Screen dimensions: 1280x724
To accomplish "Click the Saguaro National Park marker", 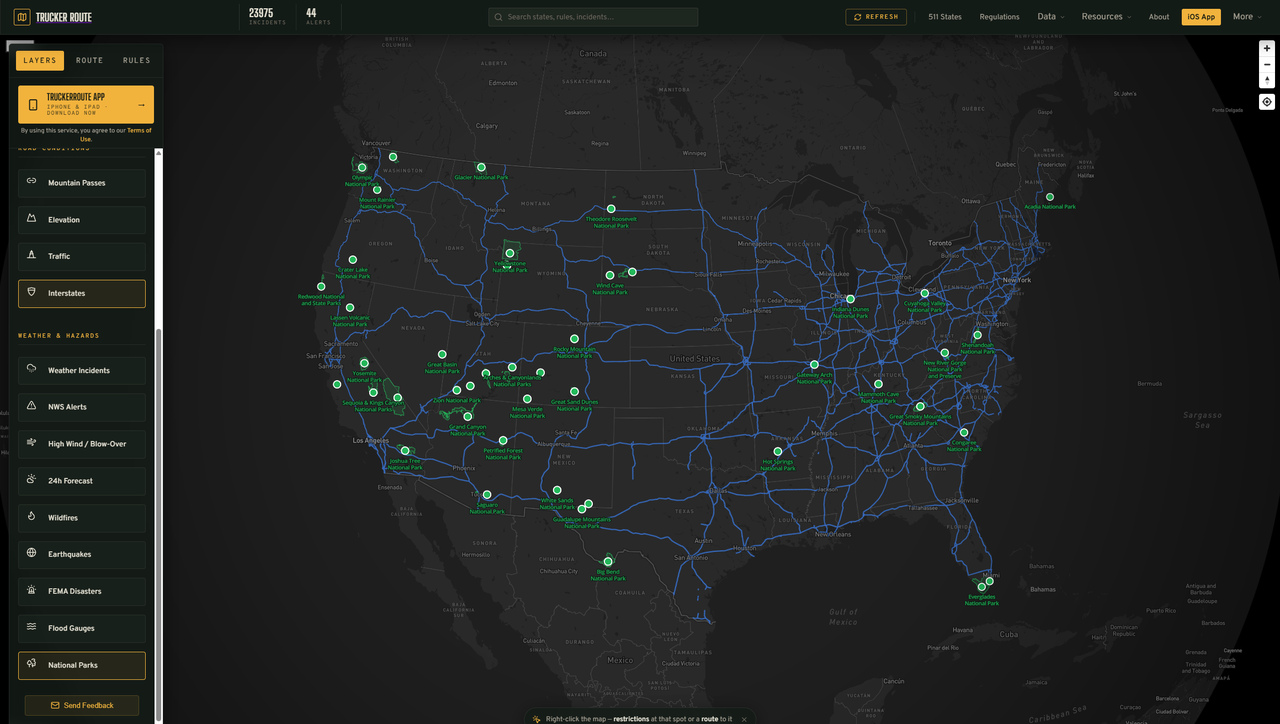I will point(487,495).
